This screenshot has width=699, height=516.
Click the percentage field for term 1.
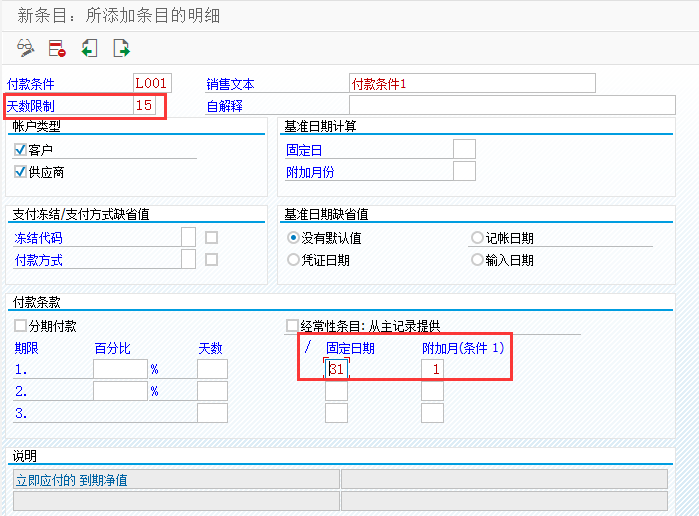pos(120,369)
